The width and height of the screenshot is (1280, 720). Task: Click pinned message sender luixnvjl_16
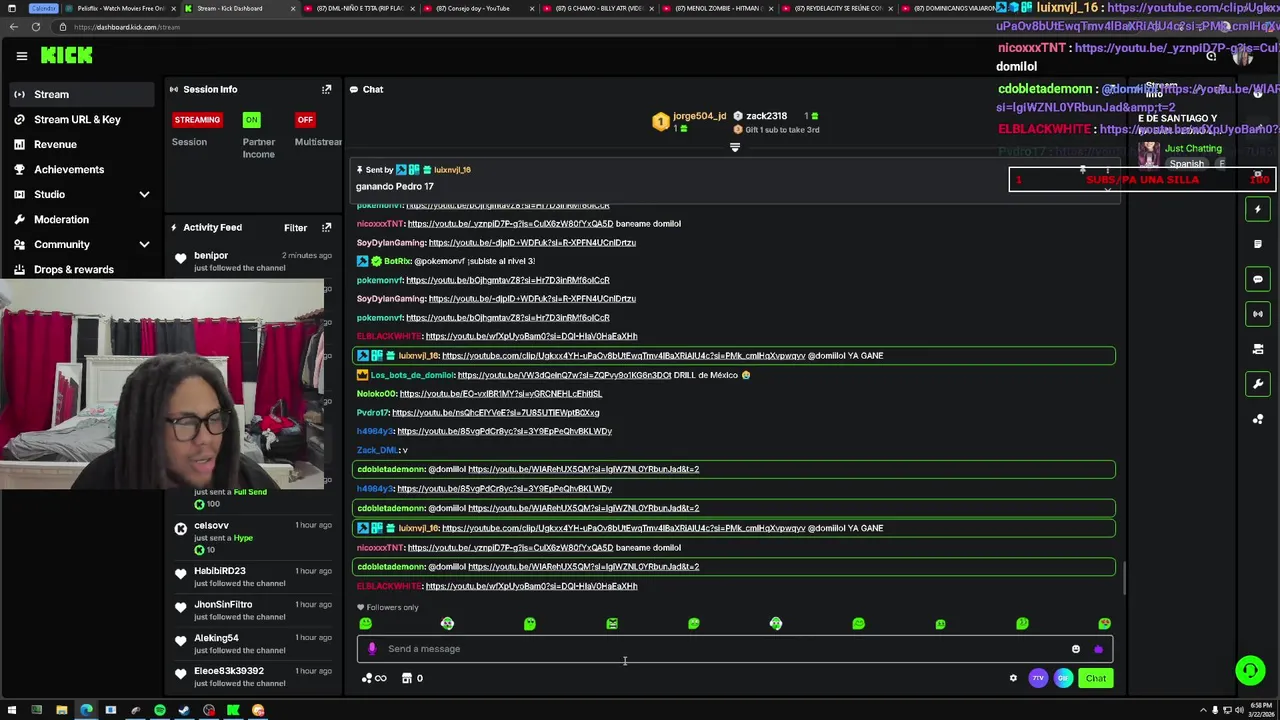pyautogui.click(x=452, y=170)
